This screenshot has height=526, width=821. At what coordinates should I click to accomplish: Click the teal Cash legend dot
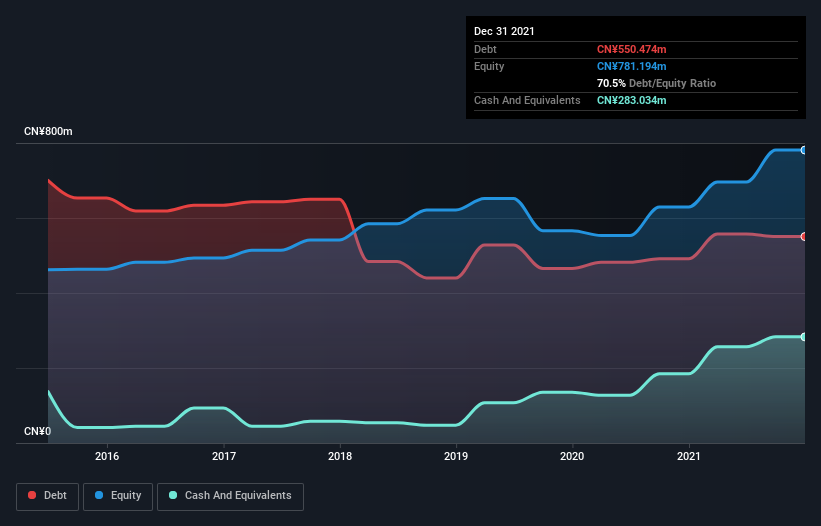point(173,495)
